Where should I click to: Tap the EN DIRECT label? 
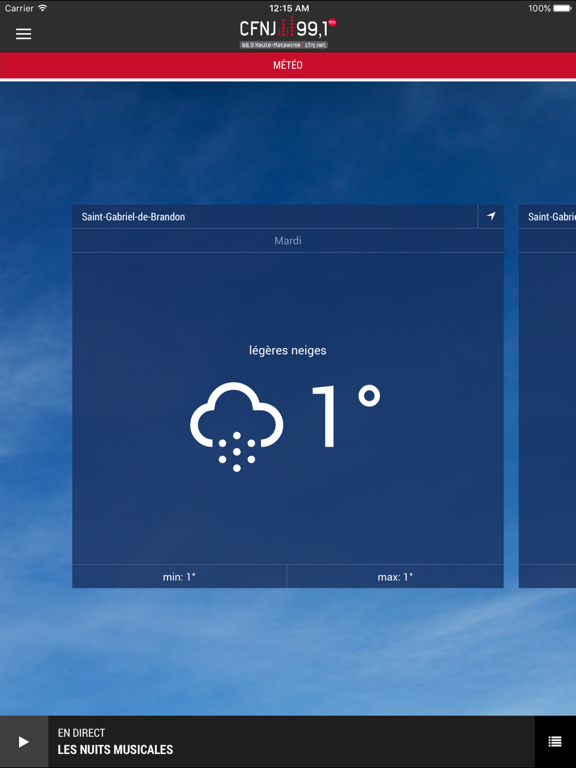(x=81, y=733)
